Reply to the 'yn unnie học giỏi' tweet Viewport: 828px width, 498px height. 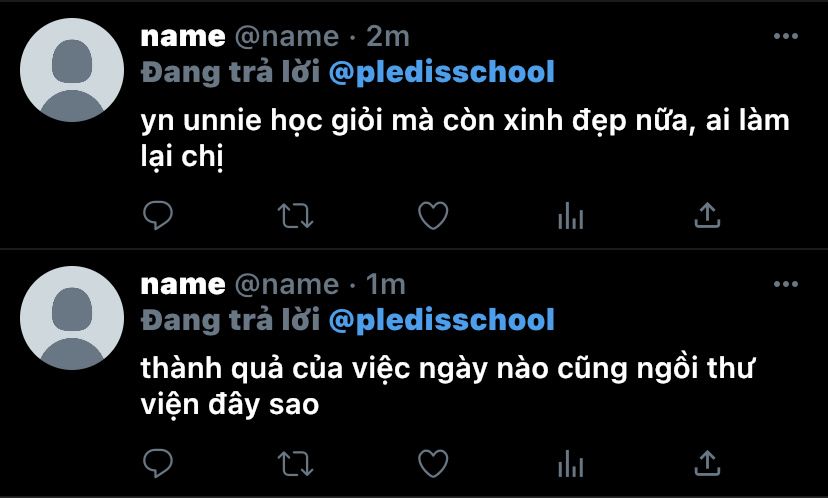click(158, 215)
